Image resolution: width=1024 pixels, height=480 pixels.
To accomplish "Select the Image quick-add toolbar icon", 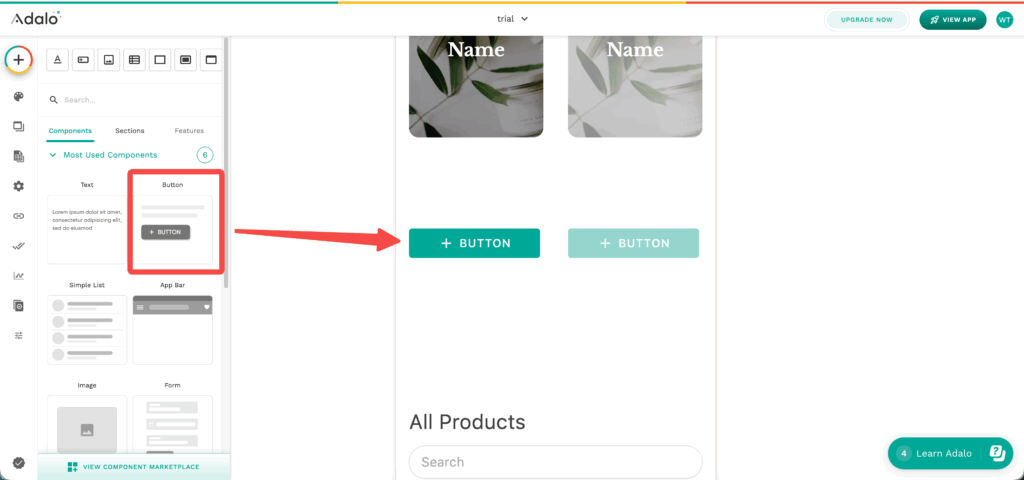I will [109, 60].
